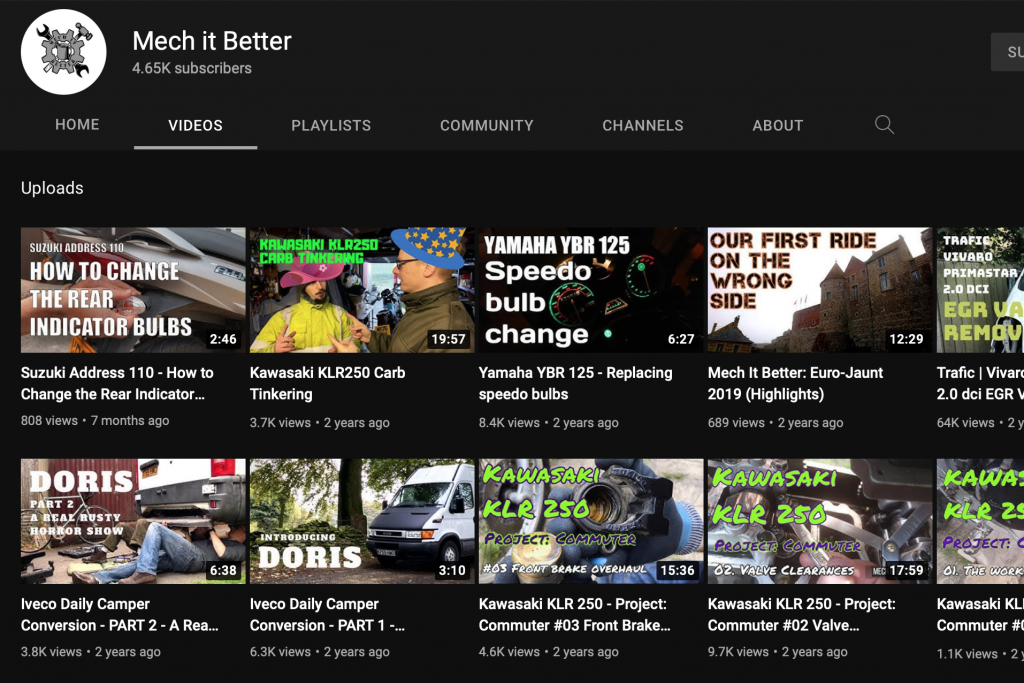
Task: Click the KLR 250 Valve Clearances thumbnail
Action: (x=819, y=521)
